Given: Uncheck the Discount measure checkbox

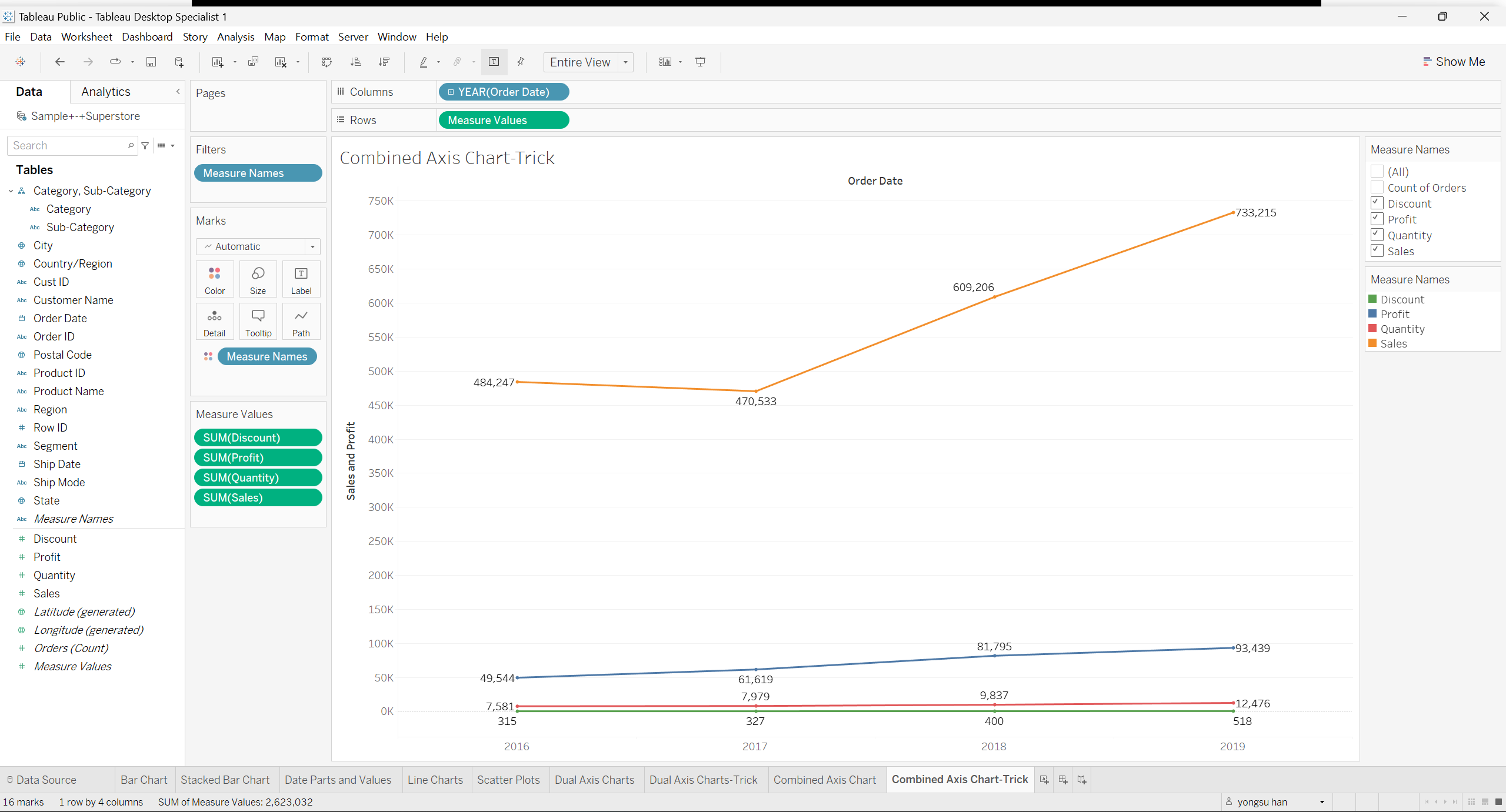Looking at the screenshot, I should click(x=1377, y=203).
